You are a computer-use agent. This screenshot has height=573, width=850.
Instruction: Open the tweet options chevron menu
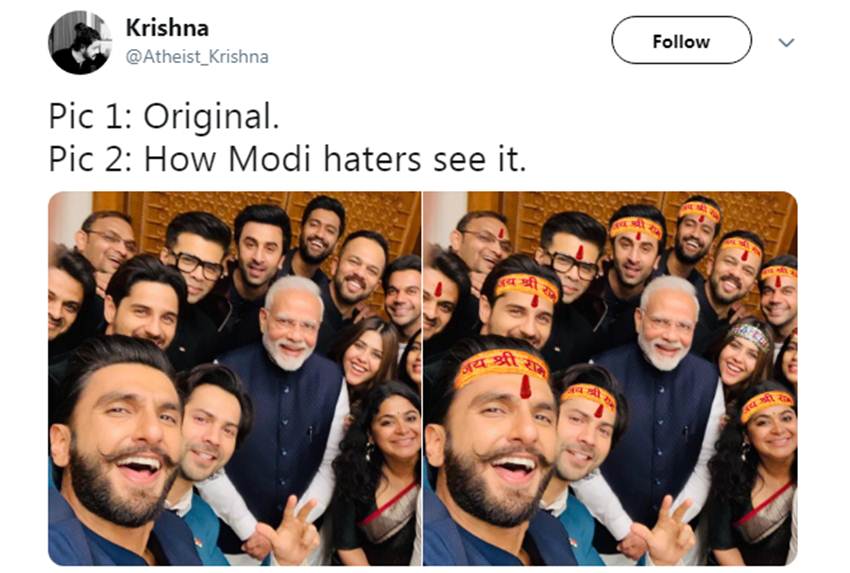click(x=786, y=42)
